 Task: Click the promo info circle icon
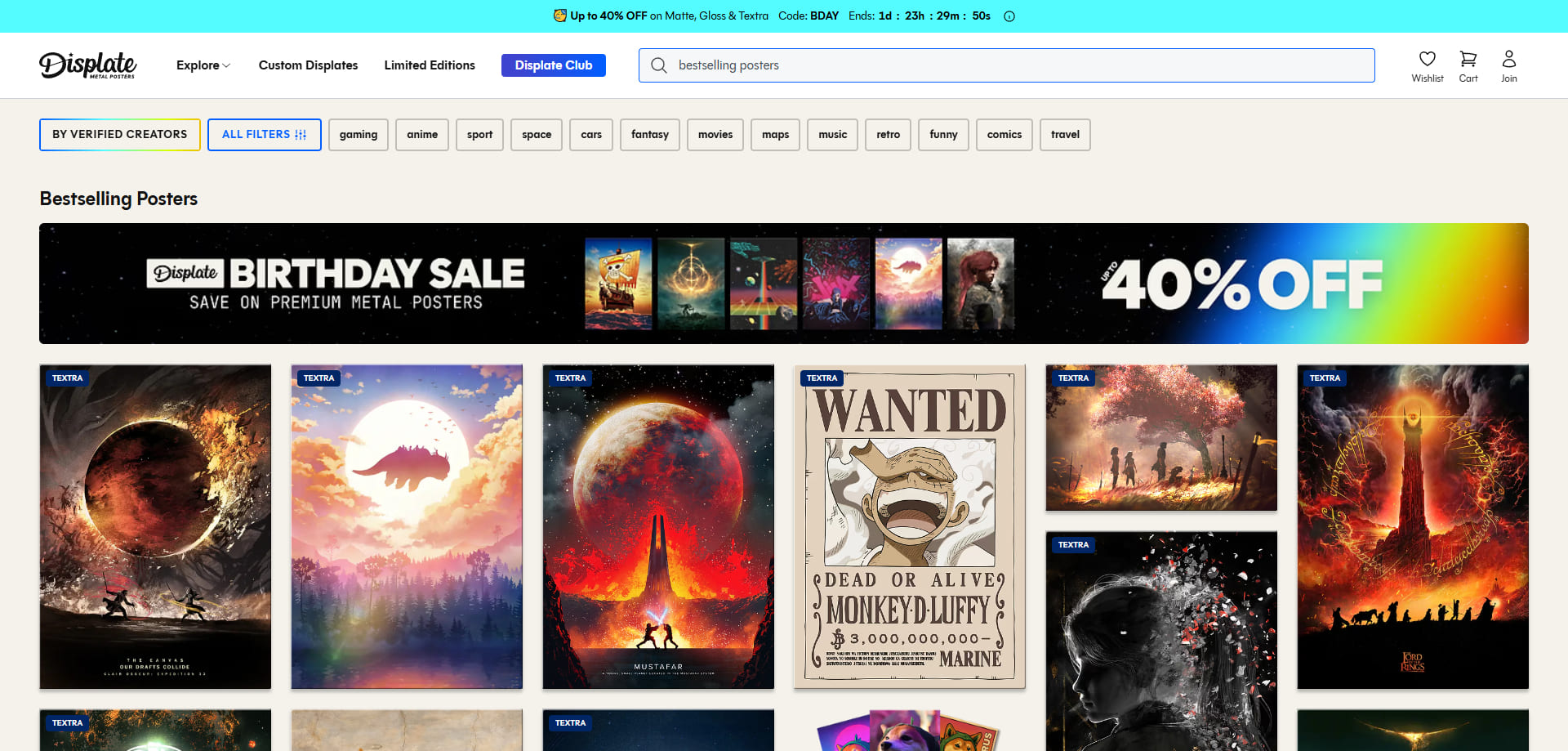click(1009, 16)
